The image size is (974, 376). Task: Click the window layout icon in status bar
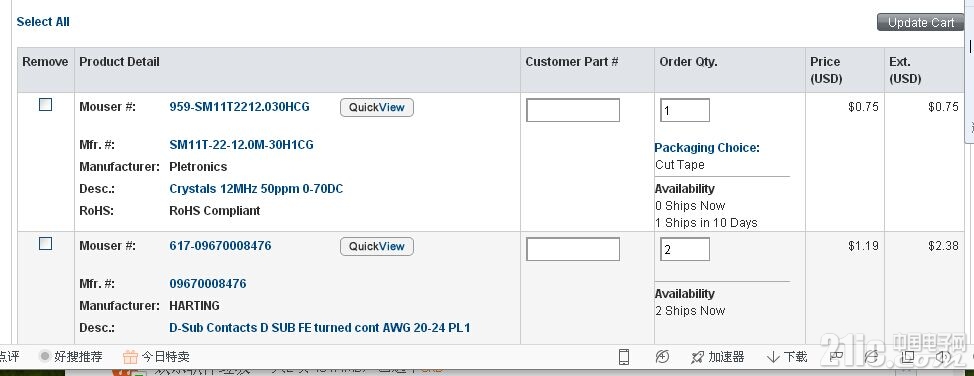908,357
